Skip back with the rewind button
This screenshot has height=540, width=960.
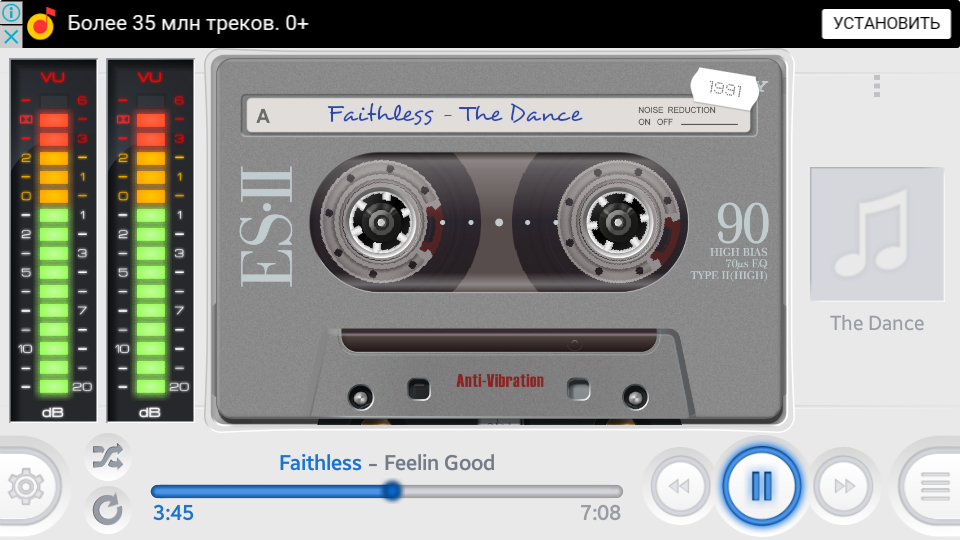click(x=680, y=487)
